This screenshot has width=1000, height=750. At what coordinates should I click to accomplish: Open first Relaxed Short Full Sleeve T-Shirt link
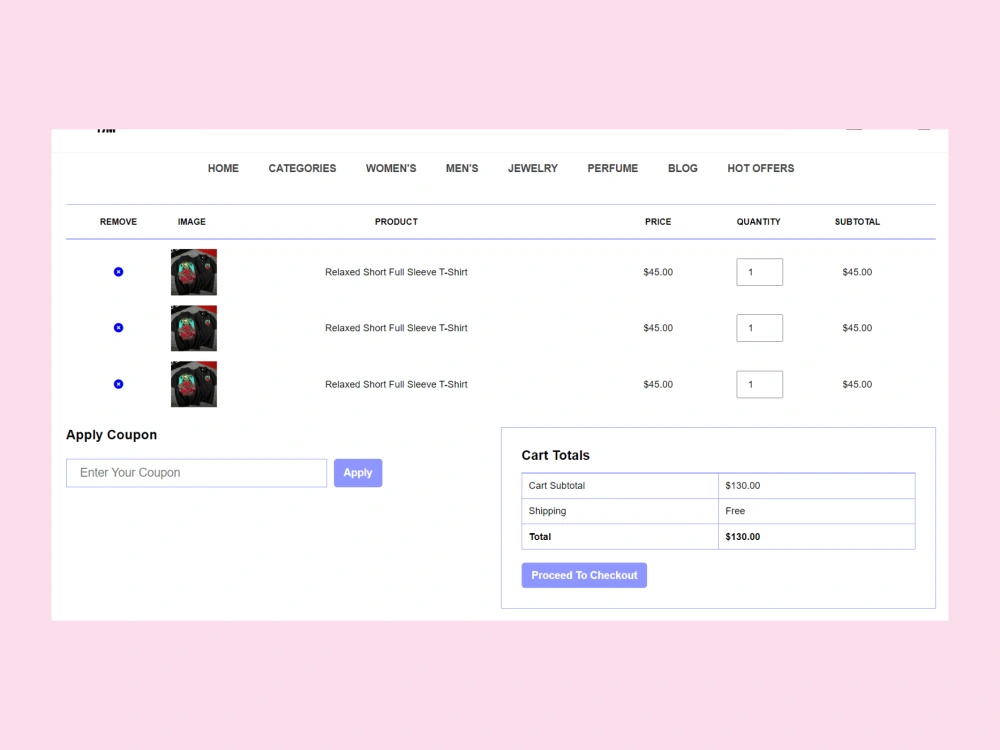(x=396, y=272)
